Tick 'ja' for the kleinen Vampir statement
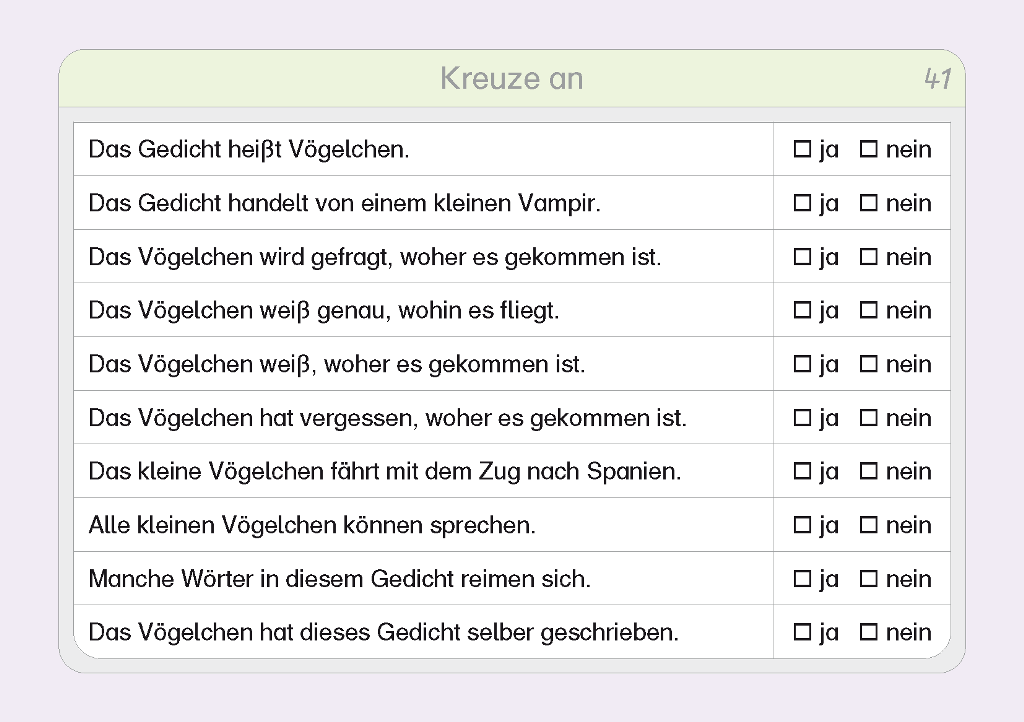1024x722 pixels. point(802,204)
